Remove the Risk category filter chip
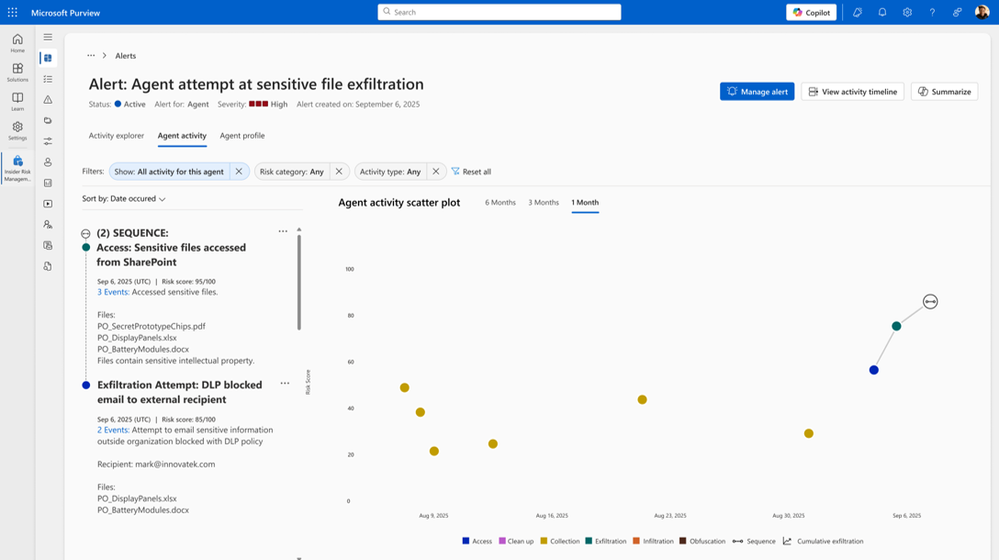Screen dimensions: 999x560 point(339,171)
